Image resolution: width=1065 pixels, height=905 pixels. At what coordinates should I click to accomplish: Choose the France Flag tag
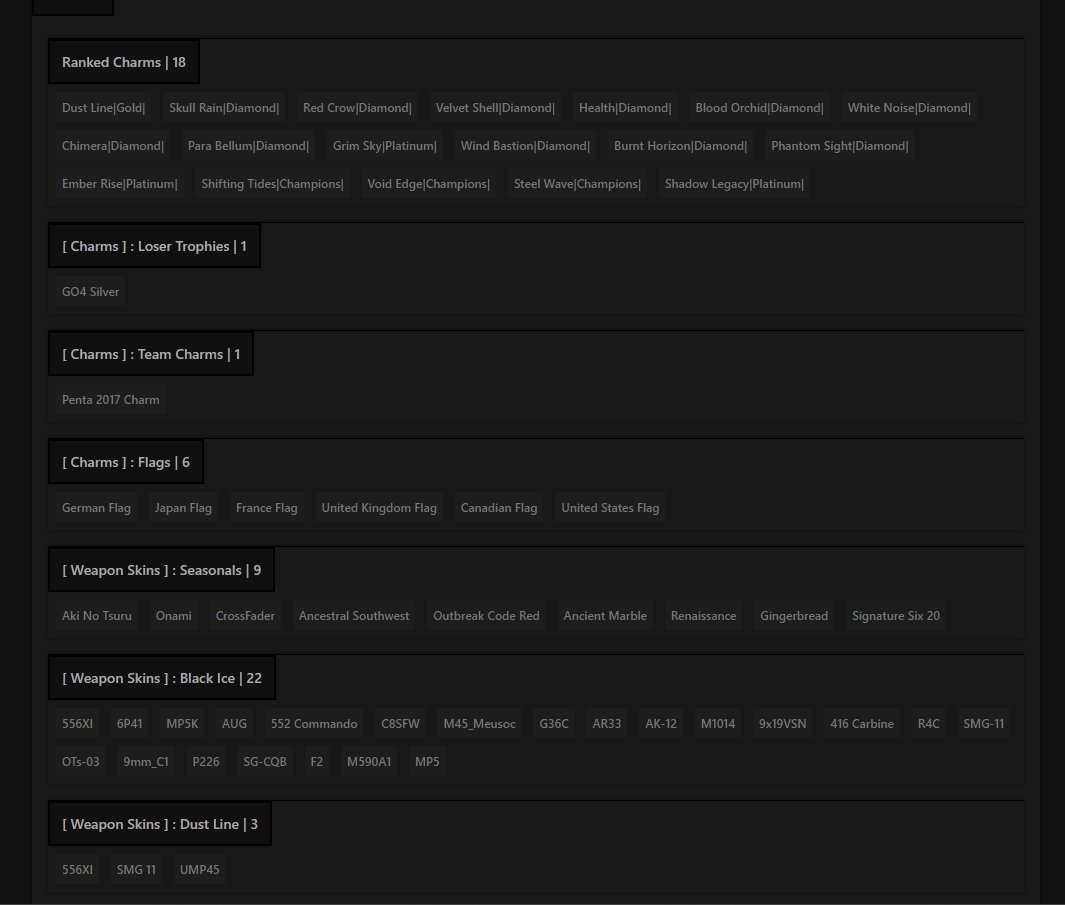(x=267, y=508)
